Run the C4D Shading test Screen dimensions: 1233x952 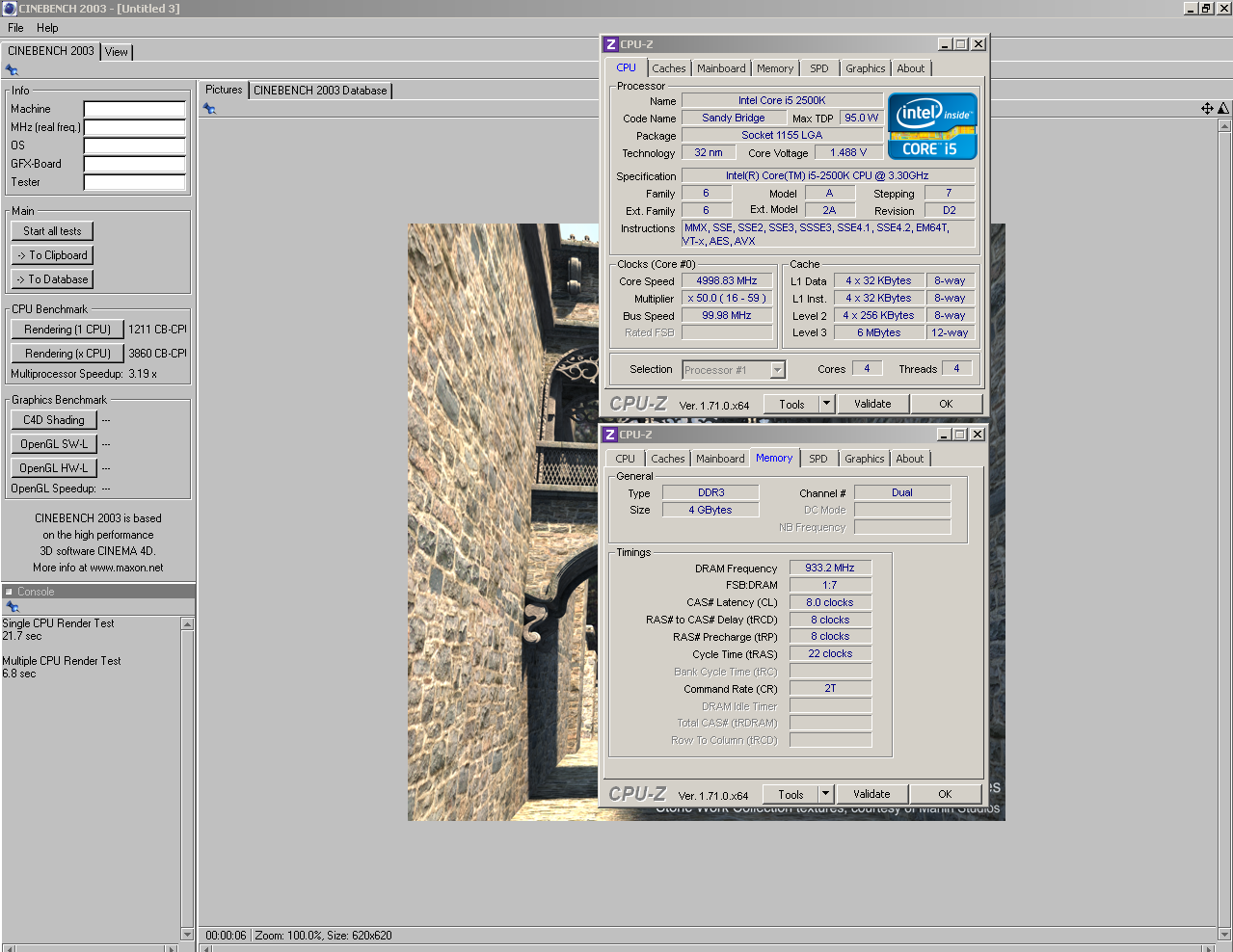click(54, 420)
